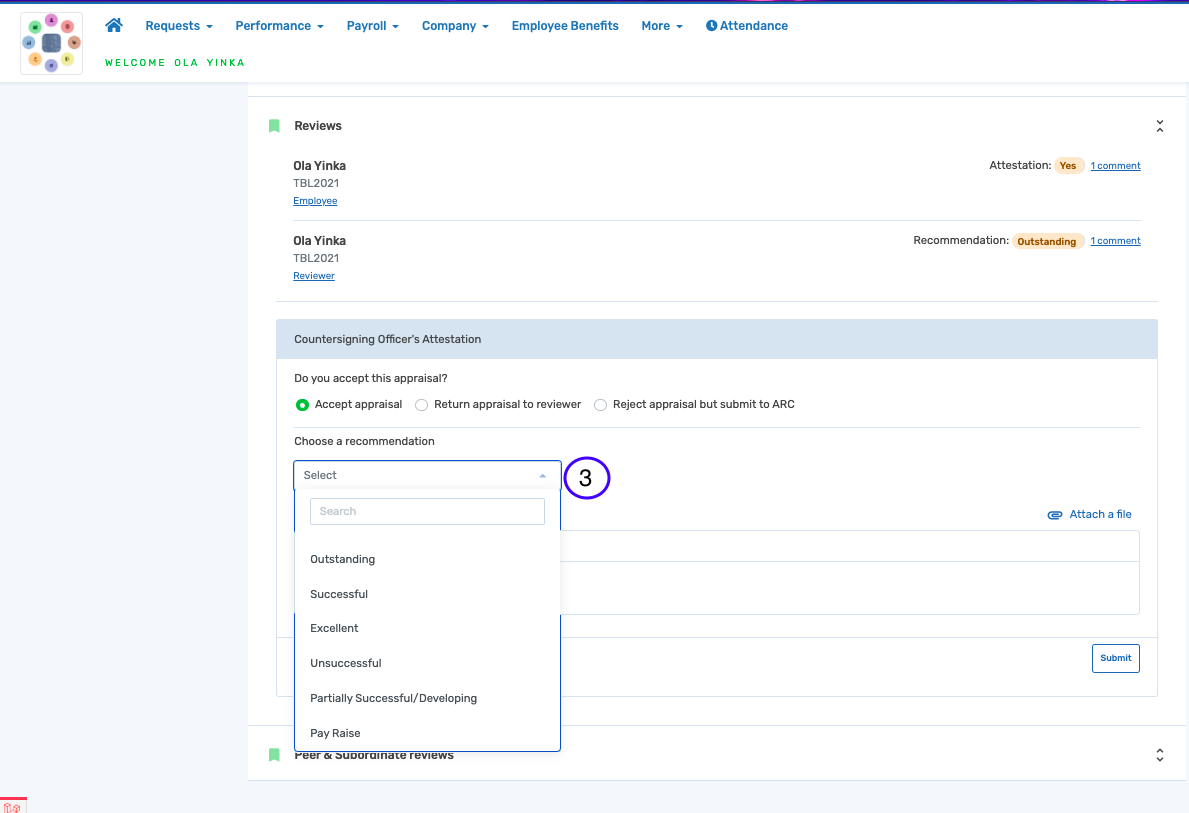Click the small red icon at bottom-left corner
1189x813 pixels.
tap(12, 806)
